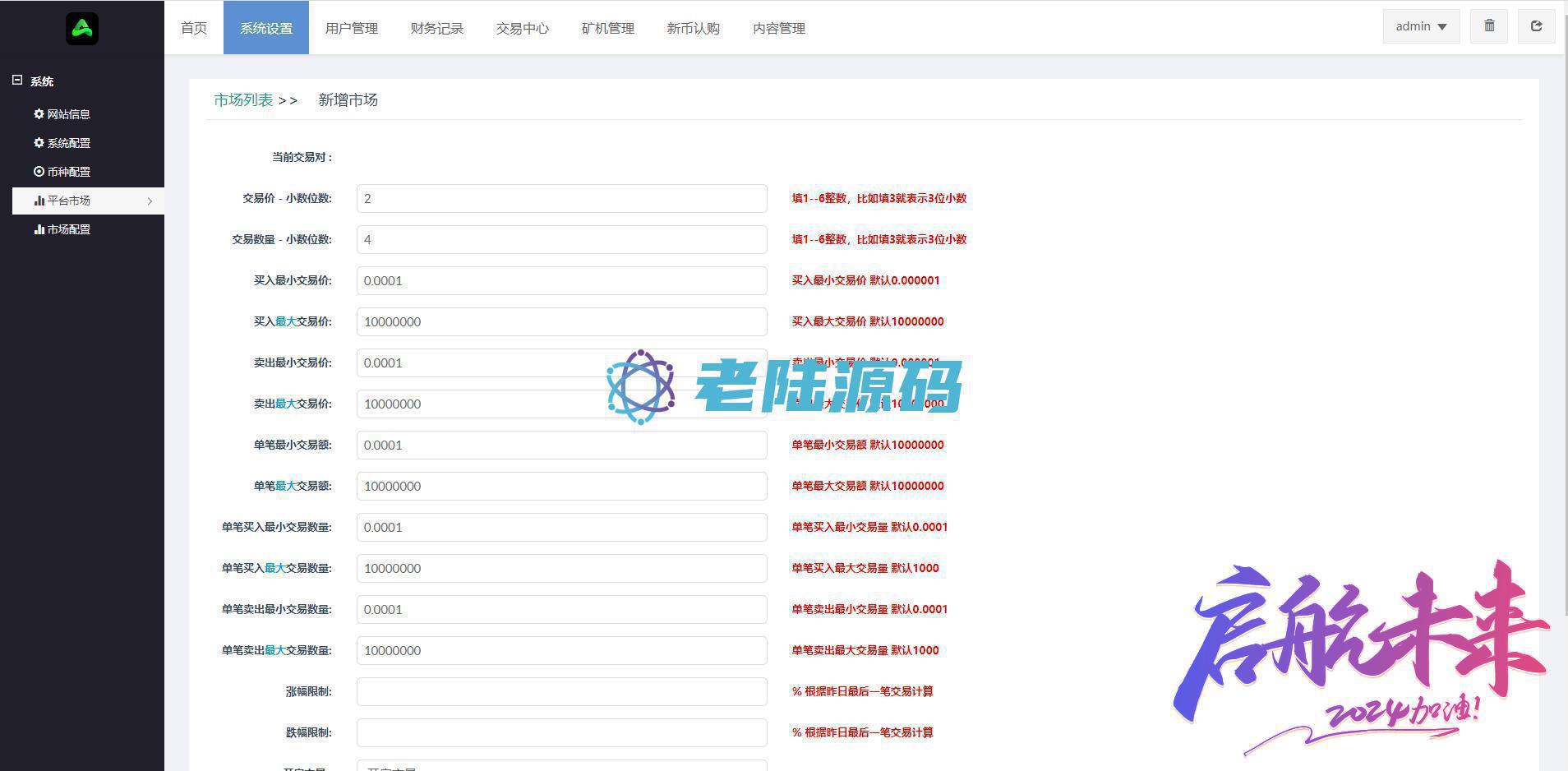Image resolution: width=1568 pixels, height=771 pixels.
Task: Click the 卖出最大交易价 input field
Action: (562, 404)
